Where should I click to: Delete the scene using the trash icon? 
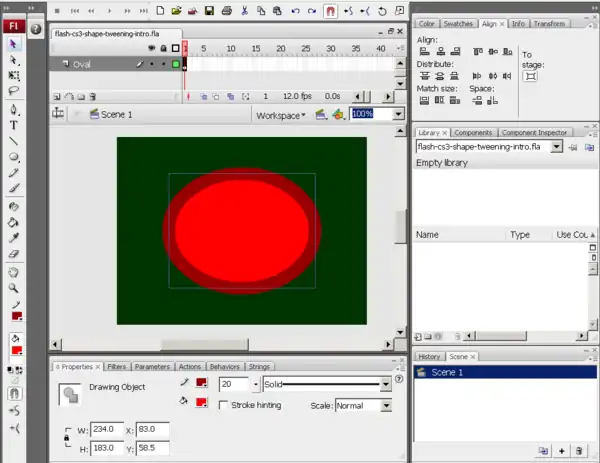[x=579, y=451]
